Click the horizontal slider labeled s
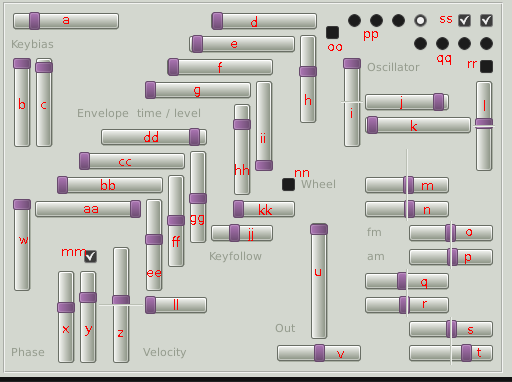Screen dimensions: 512x382 point(451,329)
